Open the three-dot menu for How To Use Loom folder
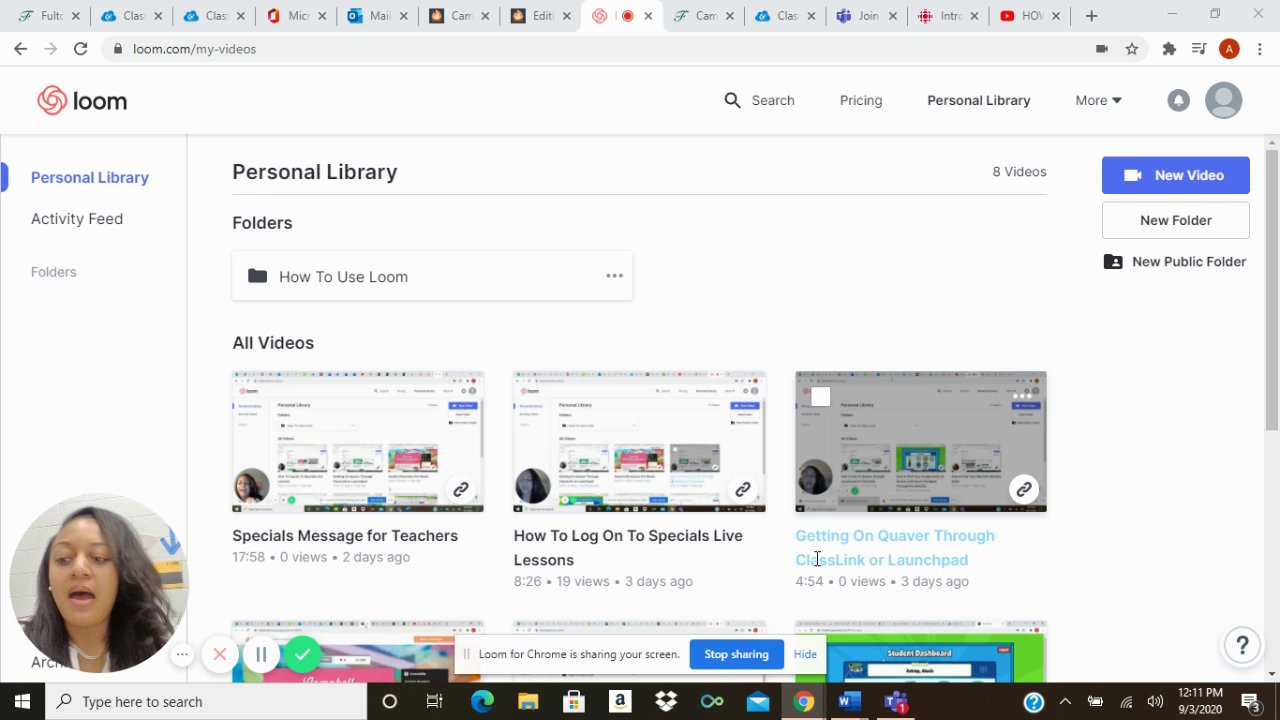Viewport: 1280px width, 720px height. pyautogui.click(x=614, y=276)
